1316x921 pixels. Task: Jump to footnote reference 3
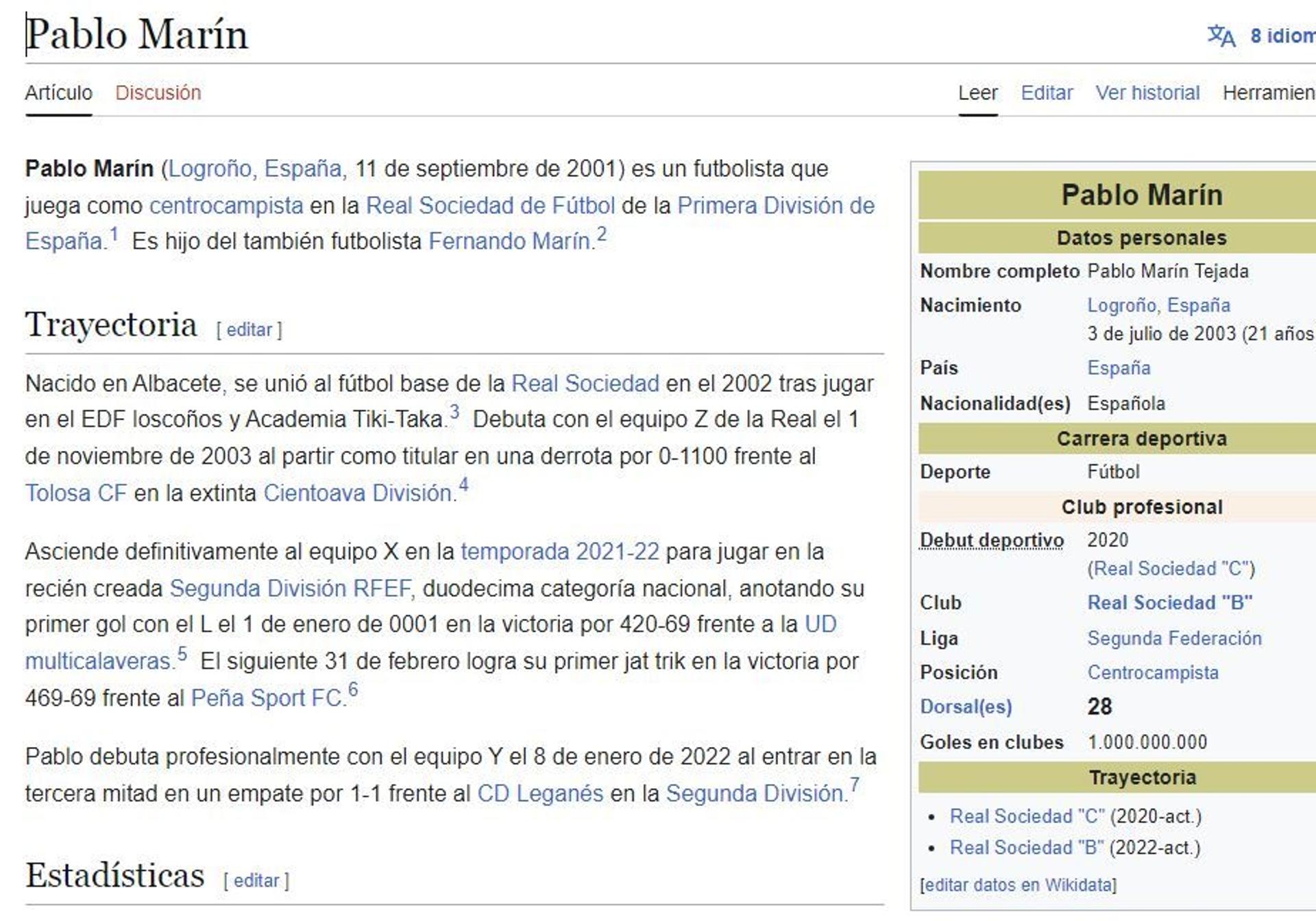[454, 413]
